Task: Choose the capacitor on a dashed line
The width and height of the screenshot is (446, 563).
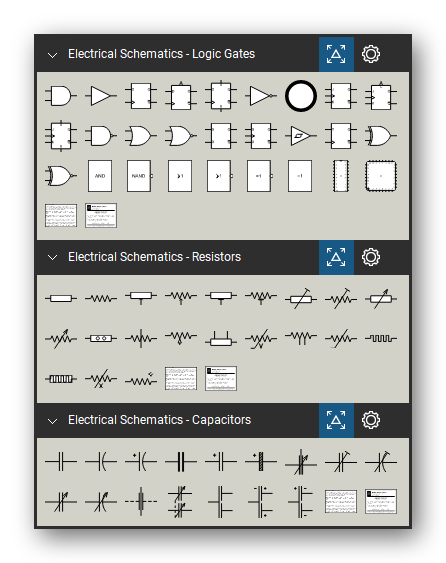Action: [141, 501]
